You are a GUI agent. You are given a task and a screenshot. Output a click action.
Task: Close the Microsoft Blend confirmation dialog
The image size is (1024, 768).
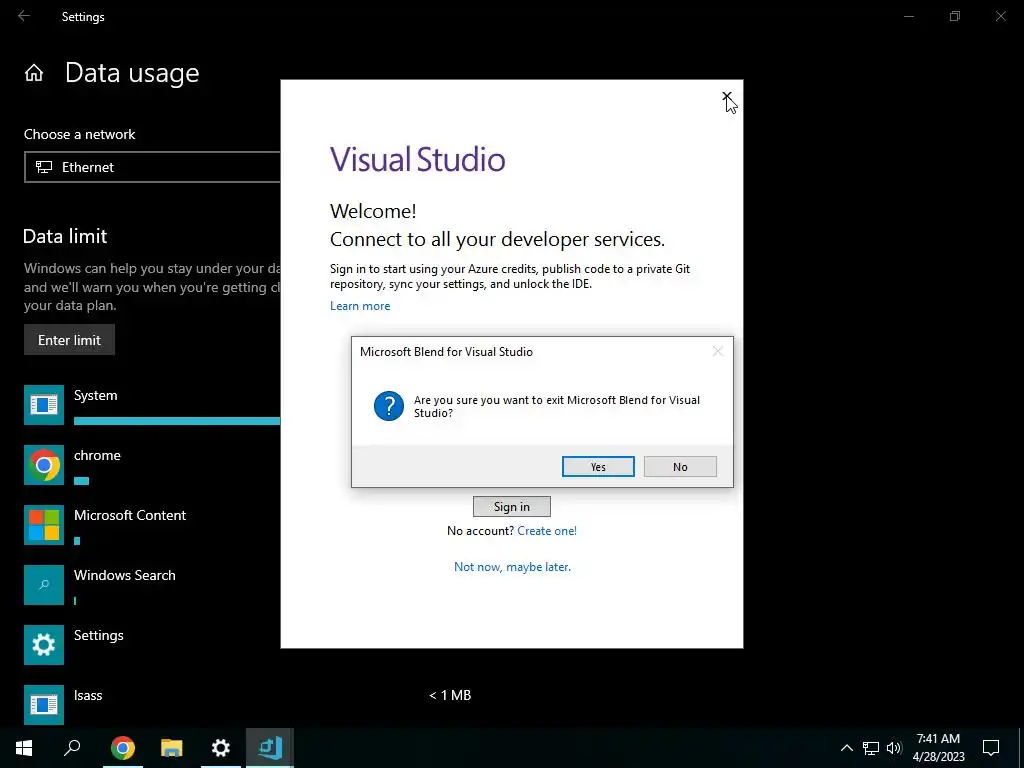pos(717,351)
